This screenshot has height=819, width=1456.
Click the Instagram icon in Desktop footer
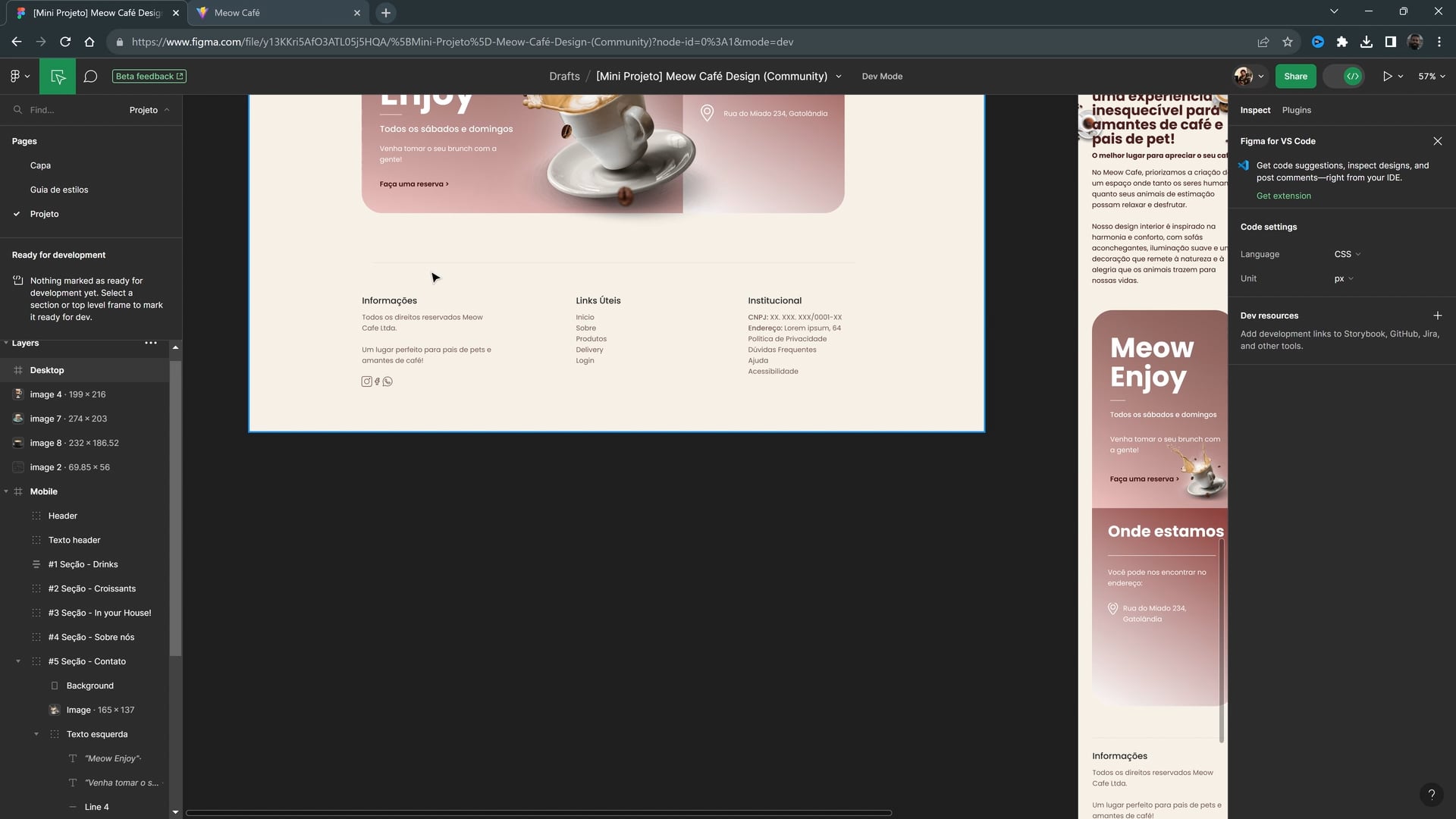[366, 381]
